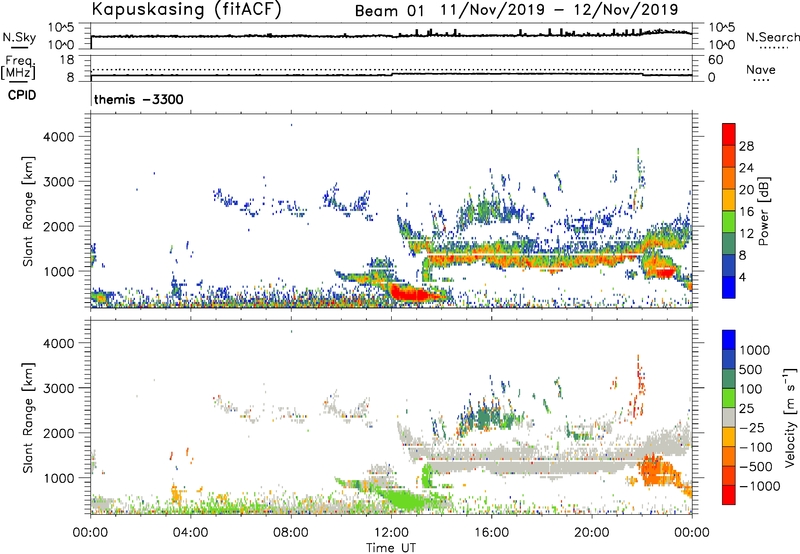The image size is (800, 554).
Task: Click the red high-power patch near 13:00
Action: (x=411, y=294)
